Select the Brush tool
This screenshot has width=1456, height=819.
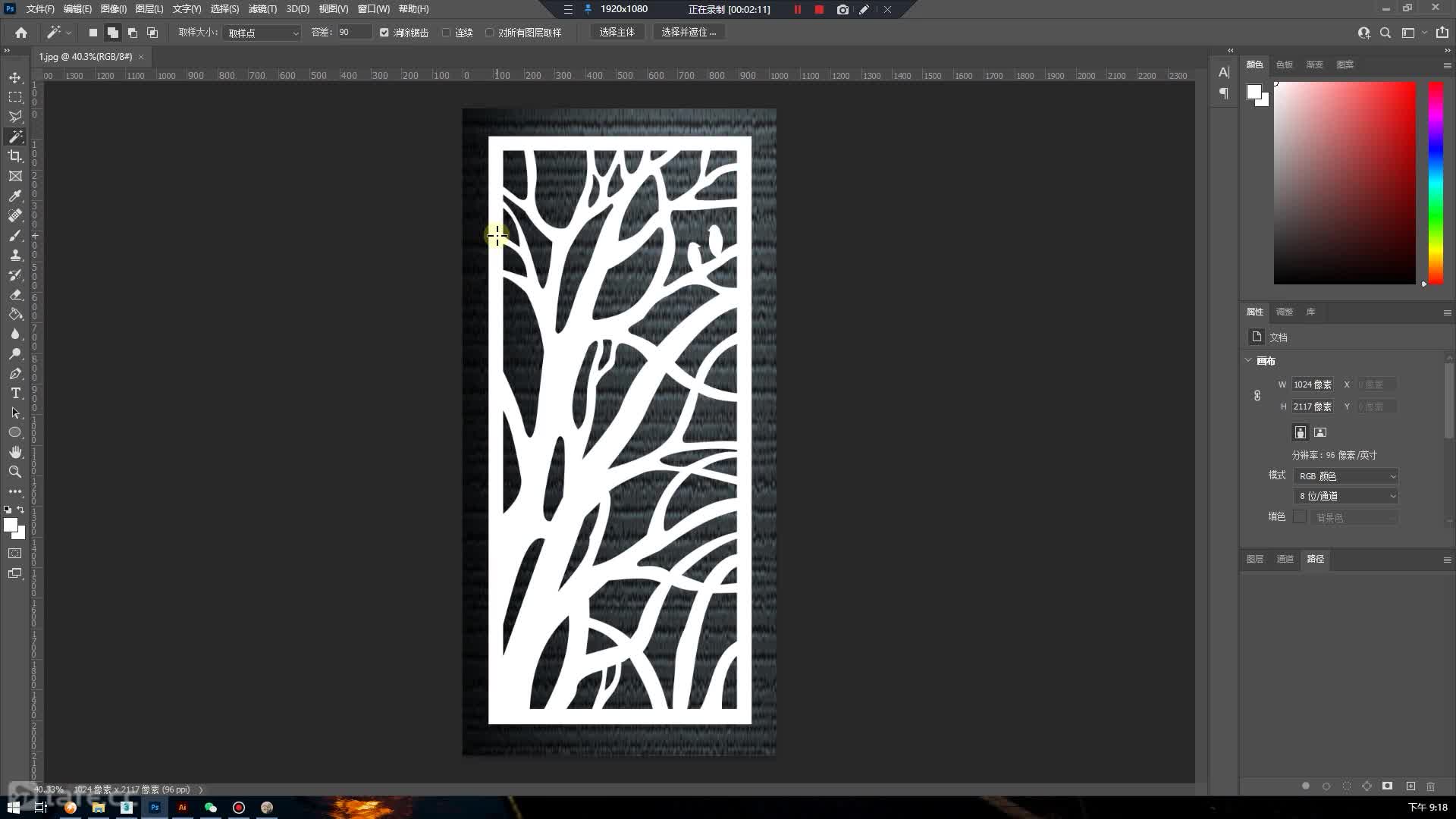coord(15,235)
